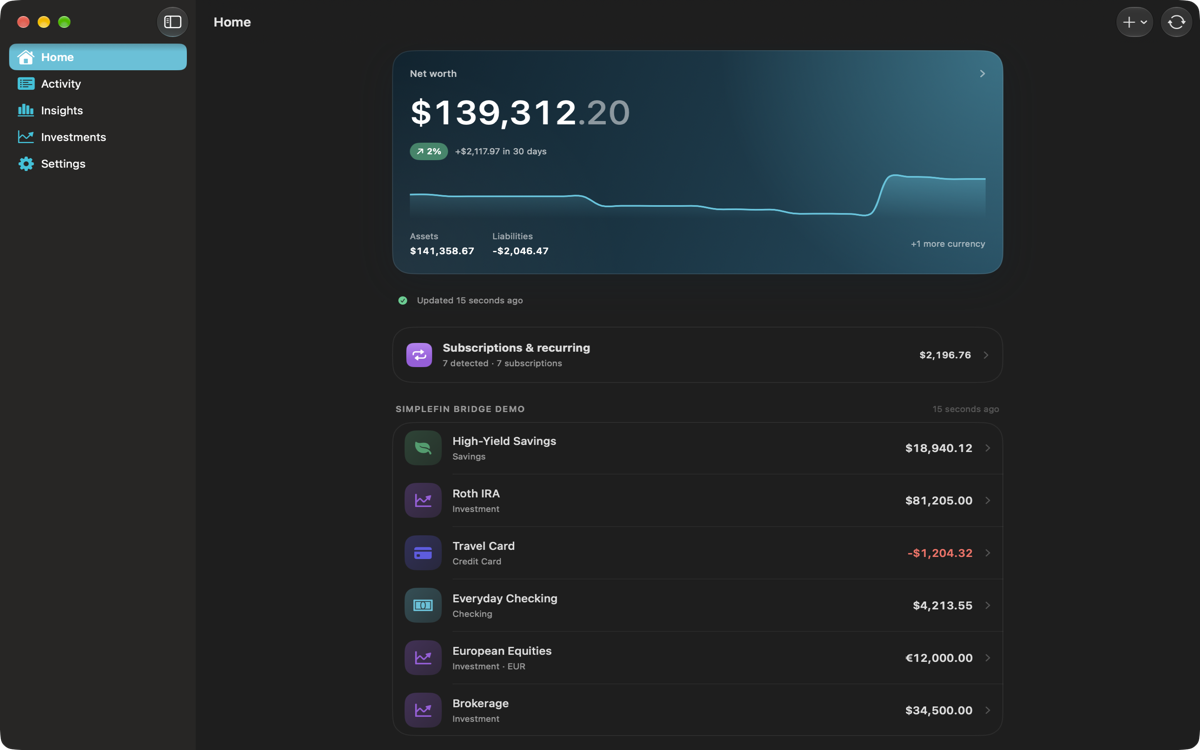Viewport: 1200px width, 750px height.
Task: Click the Everyday Checking cash icon
Action: coord(423,605)
